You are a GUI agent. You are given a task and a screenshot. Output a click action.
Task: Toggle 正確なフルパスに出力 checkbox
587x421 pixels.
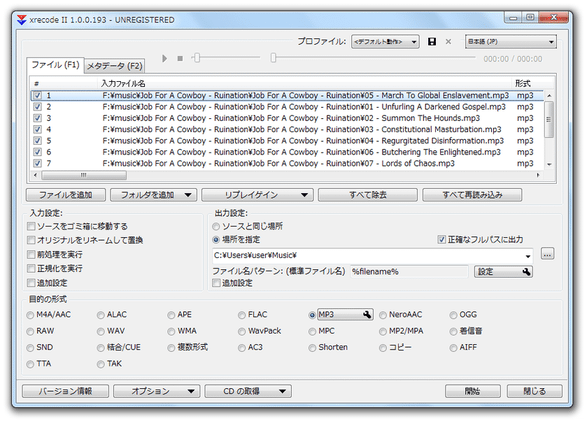coord(442,239)
